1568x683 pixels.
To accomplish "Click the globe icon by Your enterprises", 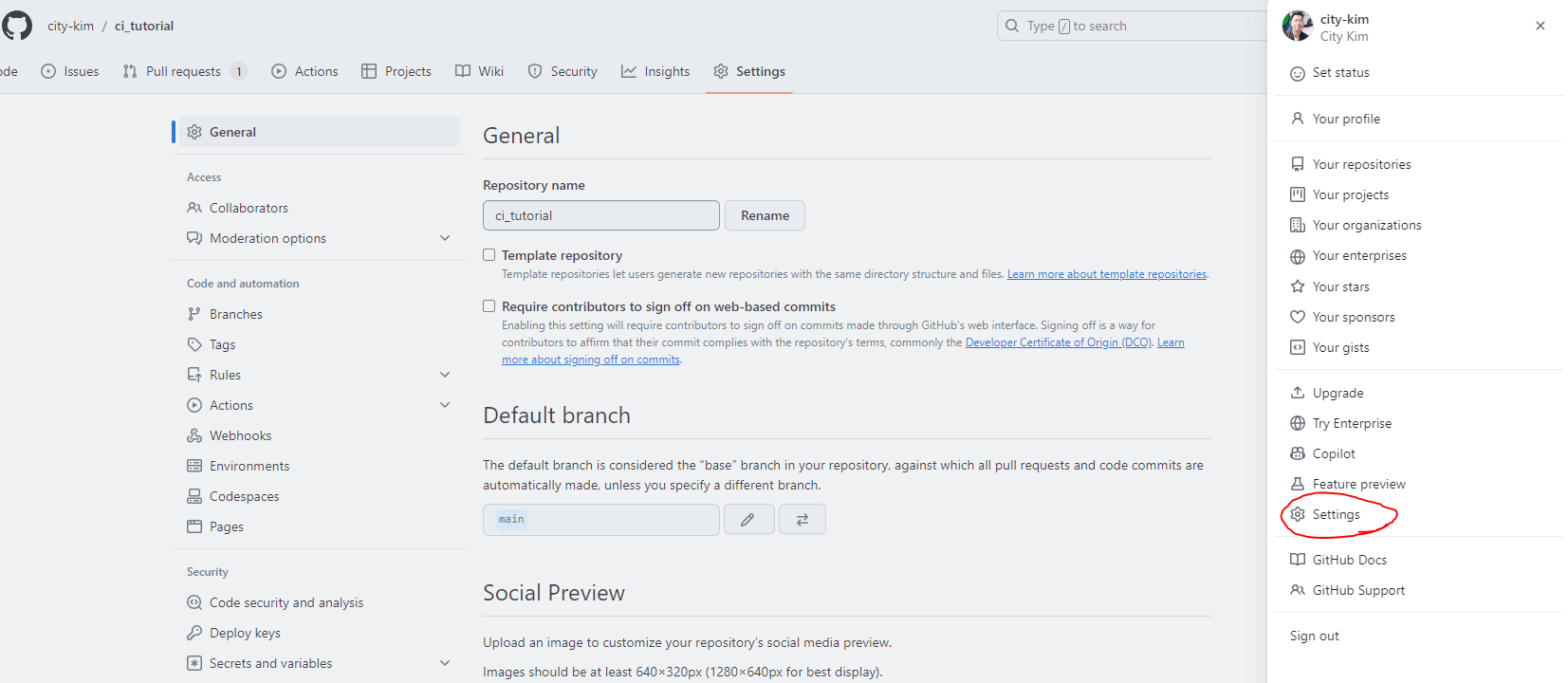I will click(x=1298, y=256).
